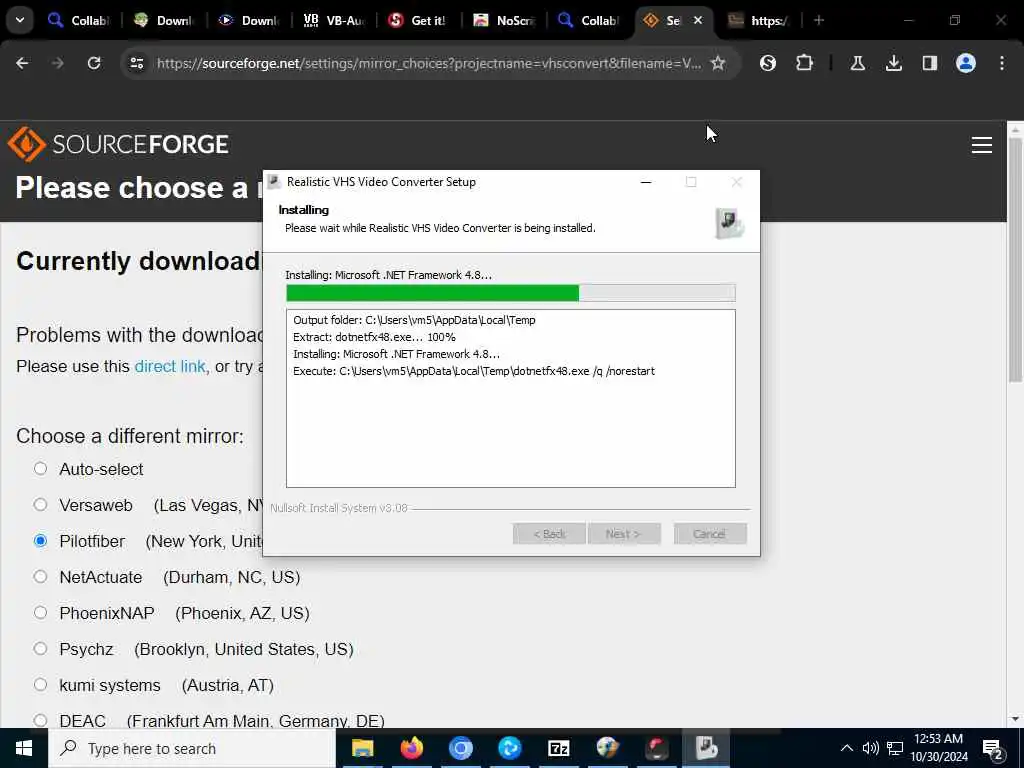Open Chromium from the taskbar
This screenshot has width=1024, height=768.
[460, 748]
